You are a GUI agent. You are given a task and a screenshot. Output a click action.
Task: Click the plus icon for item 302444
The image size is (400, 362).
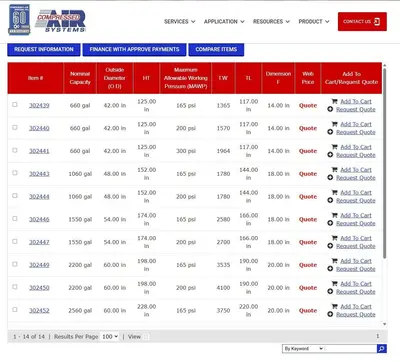tap(330, 200)
